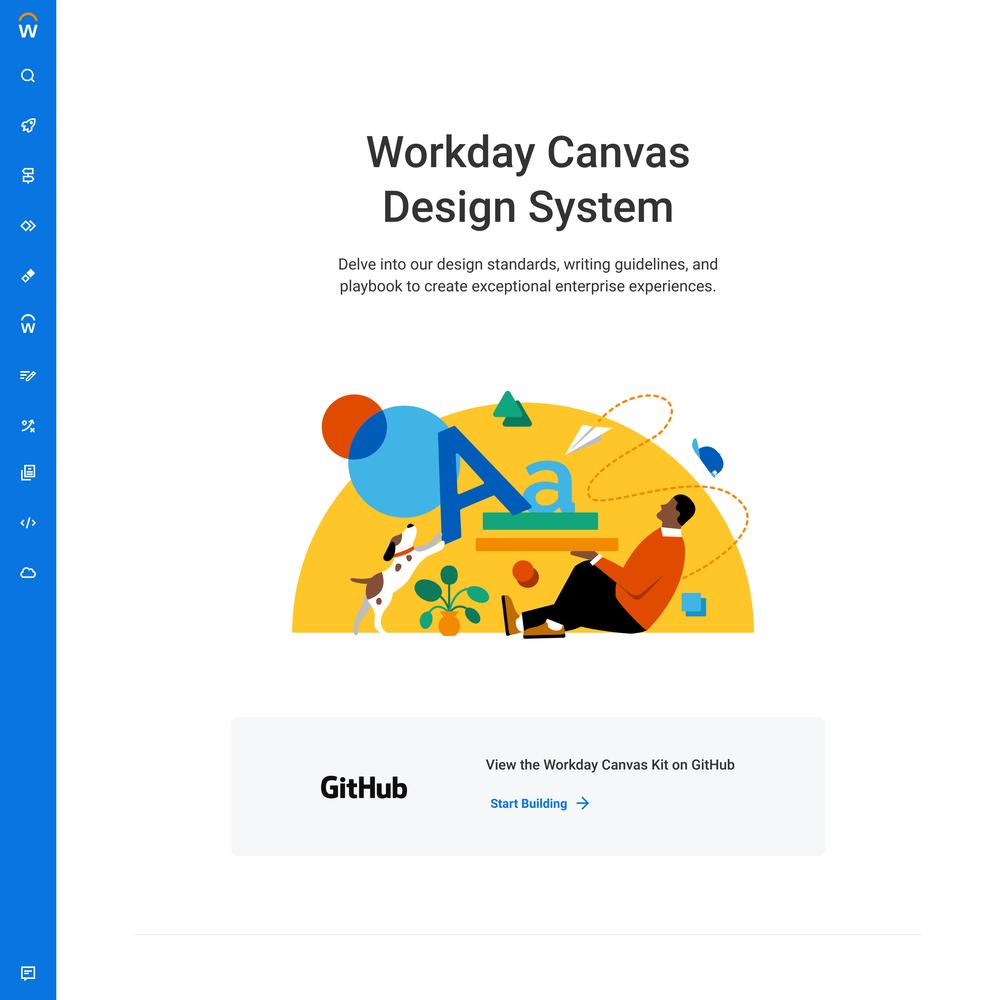This screenshot has width=1000, height=1000.
Task: Open the code brackets icon
Action: [28, 523]
